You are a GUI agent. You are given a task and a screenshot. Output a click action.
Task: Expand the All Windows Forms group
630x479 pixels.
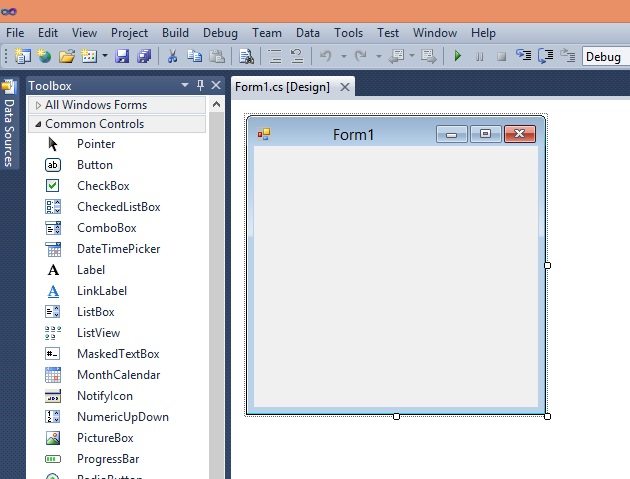(x=117, y=105)
